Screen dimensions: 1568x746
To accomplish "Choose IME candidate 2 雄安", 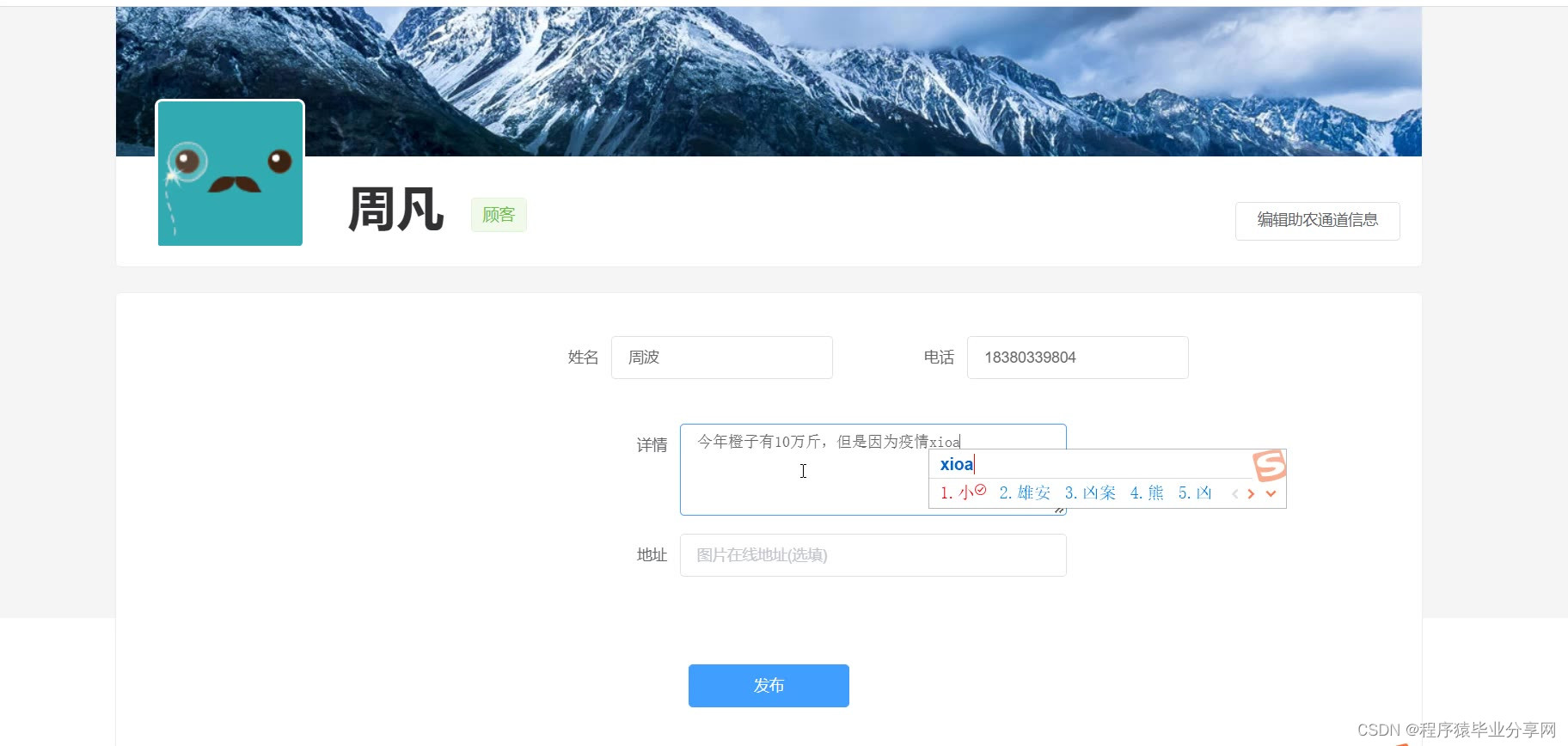I will [x=1025, y=492].
